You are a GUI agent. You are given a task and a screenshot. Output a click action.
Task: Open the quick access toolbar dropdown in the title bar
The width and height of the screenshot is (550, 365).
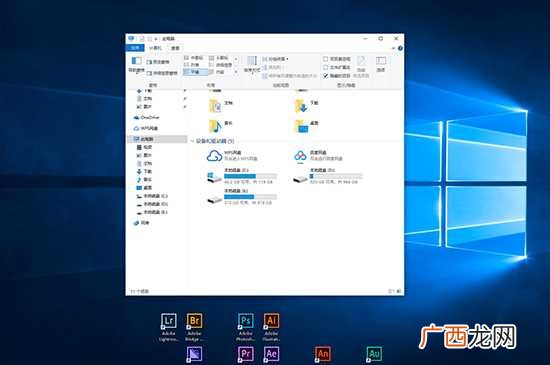[156, 39]
